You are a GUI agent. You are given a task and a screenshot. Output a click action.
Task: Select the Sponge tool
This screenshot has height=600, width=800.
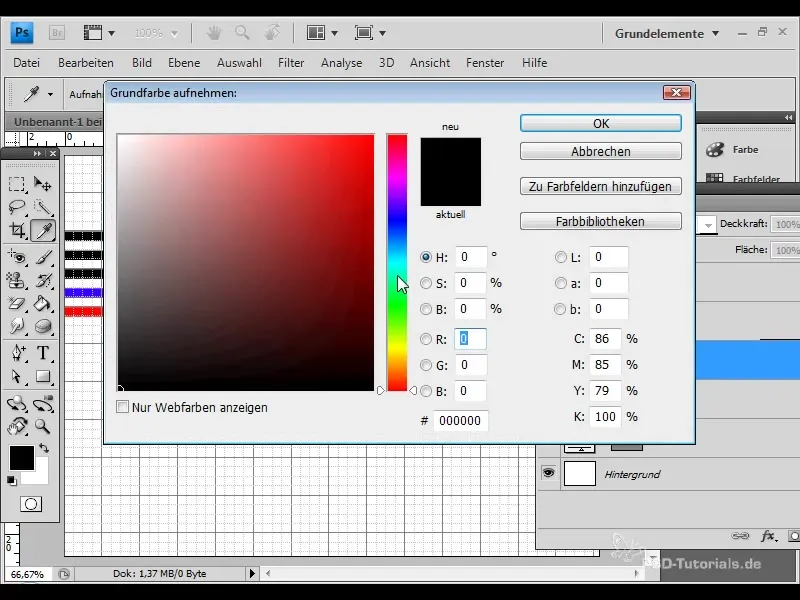[42, 326]
